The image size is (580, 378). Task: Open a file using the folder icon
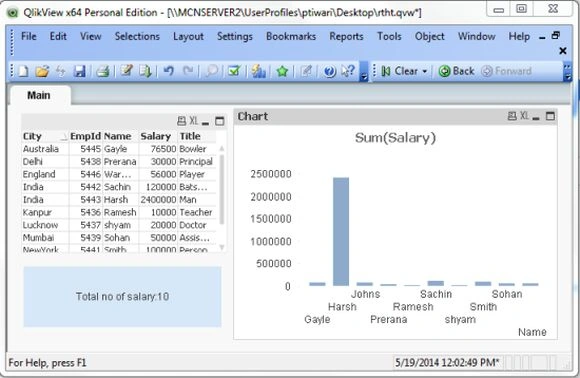(42, 71)
